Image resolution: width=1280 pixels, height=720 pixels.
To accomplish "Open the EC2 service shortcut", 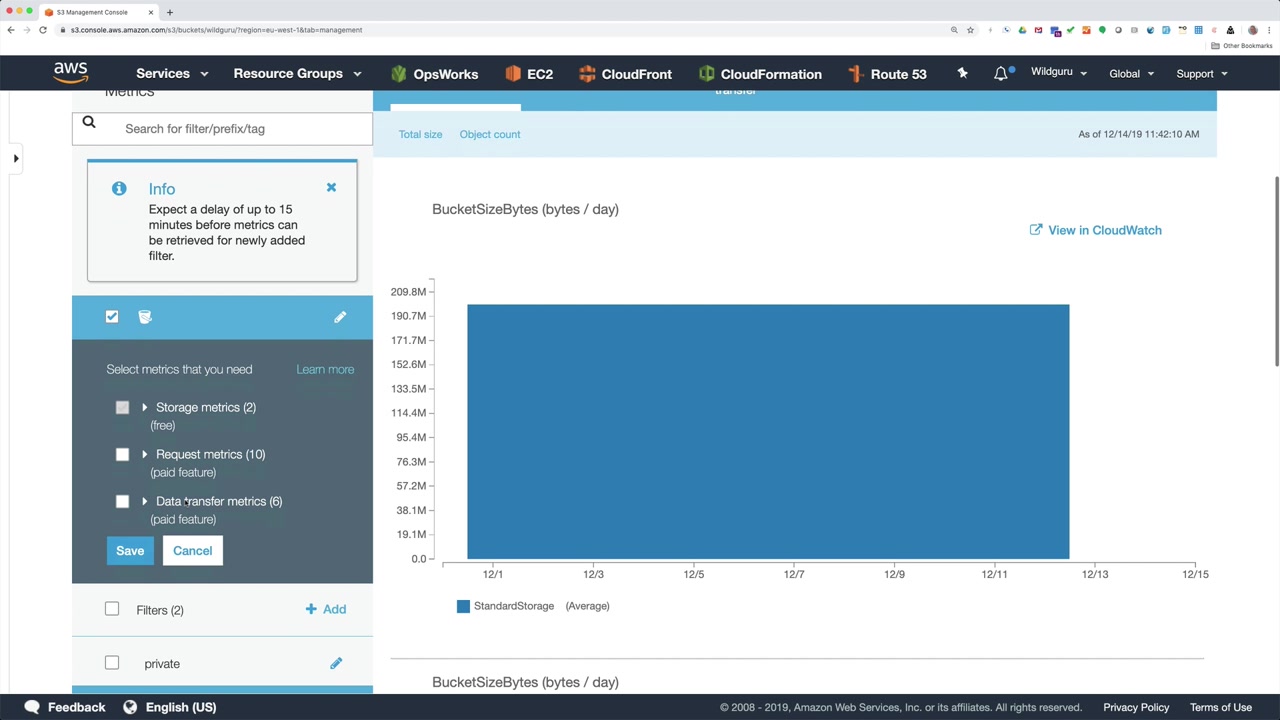I will click(529, 74).
